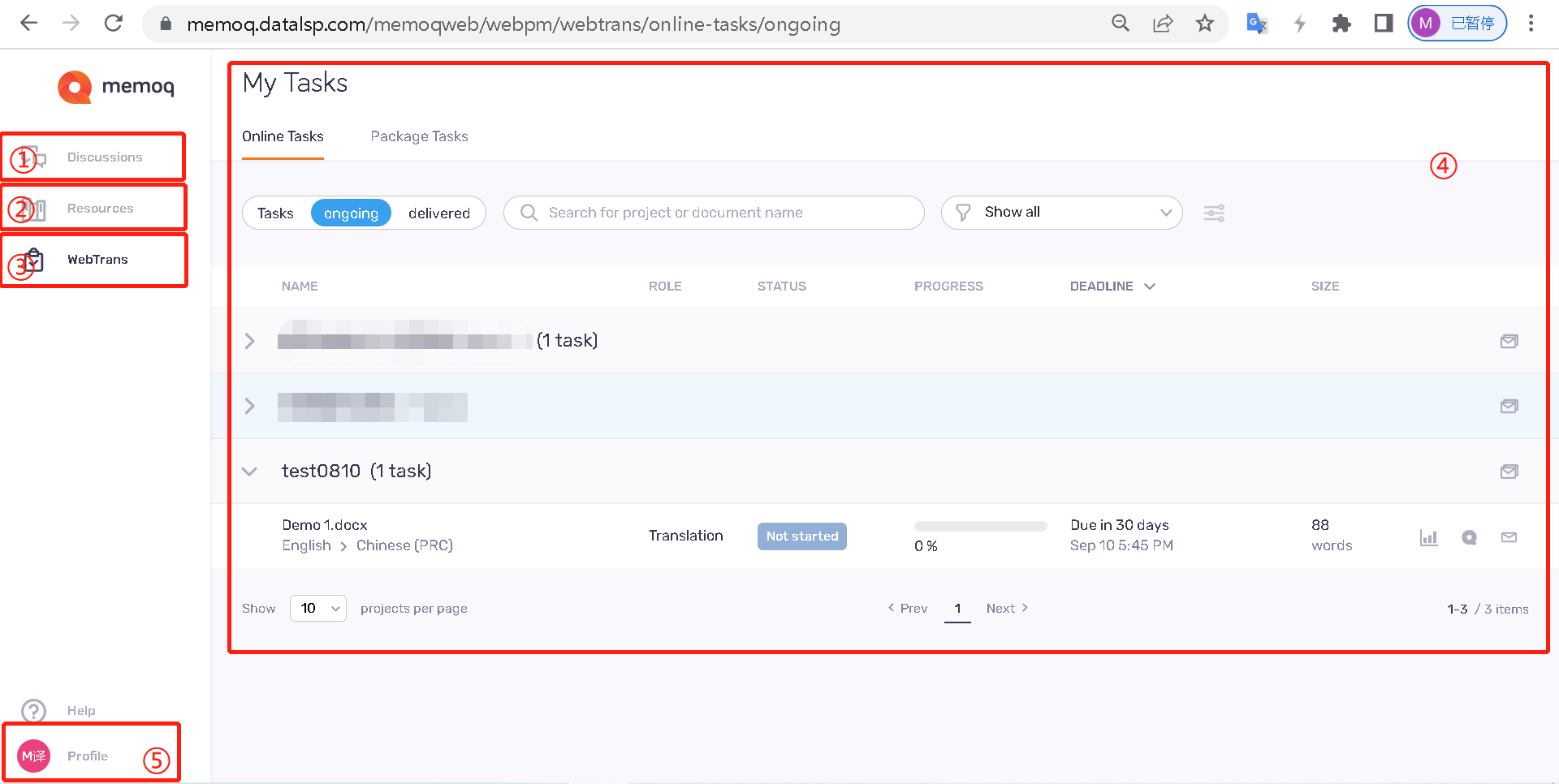Click the Due in 30 days deadline text
The image size is (1559, 784).
[x=1120, y=525]
